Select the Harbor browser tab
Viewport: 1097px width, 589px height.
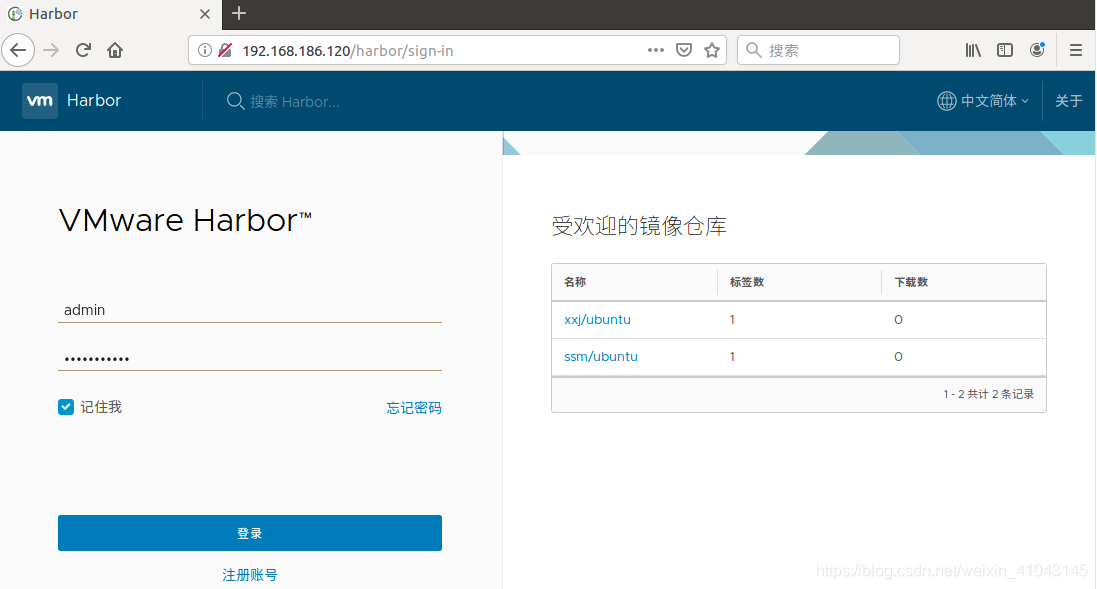click(111, 14)
